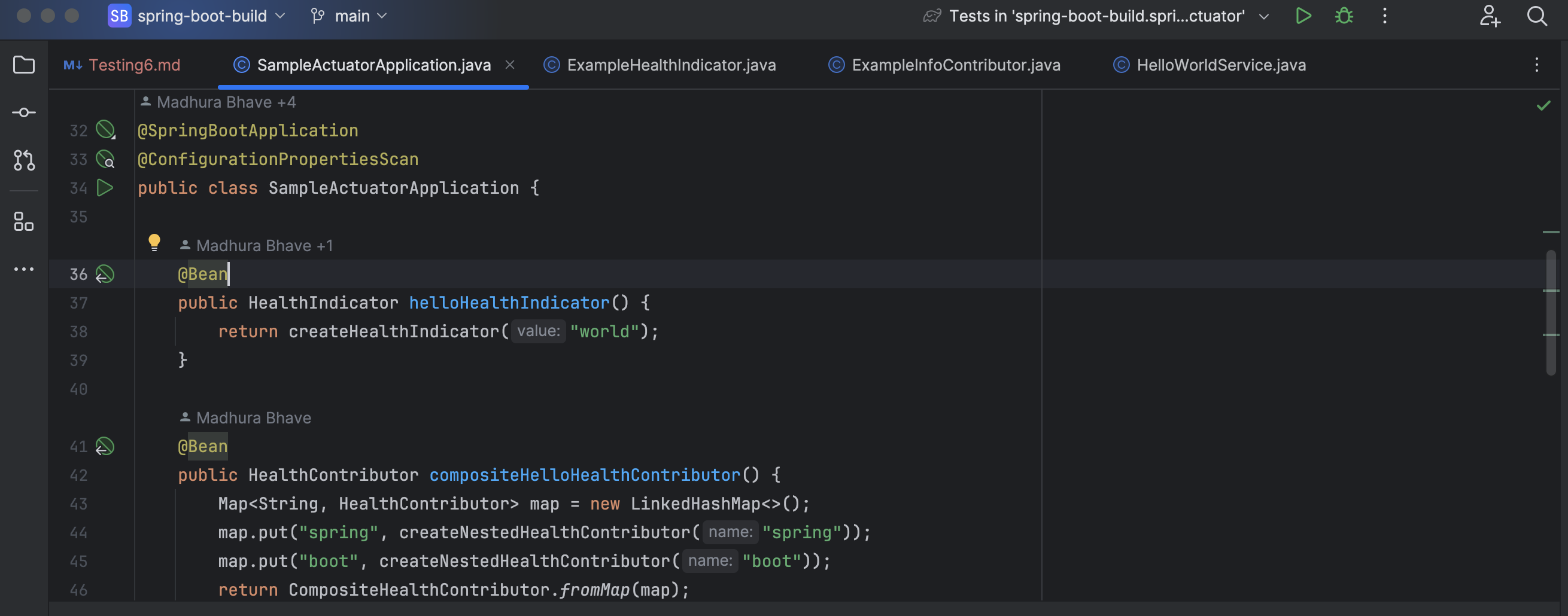Open the Structure tool window
The width and height of the screenshot is (1568, 616).
tap(24, 221)
